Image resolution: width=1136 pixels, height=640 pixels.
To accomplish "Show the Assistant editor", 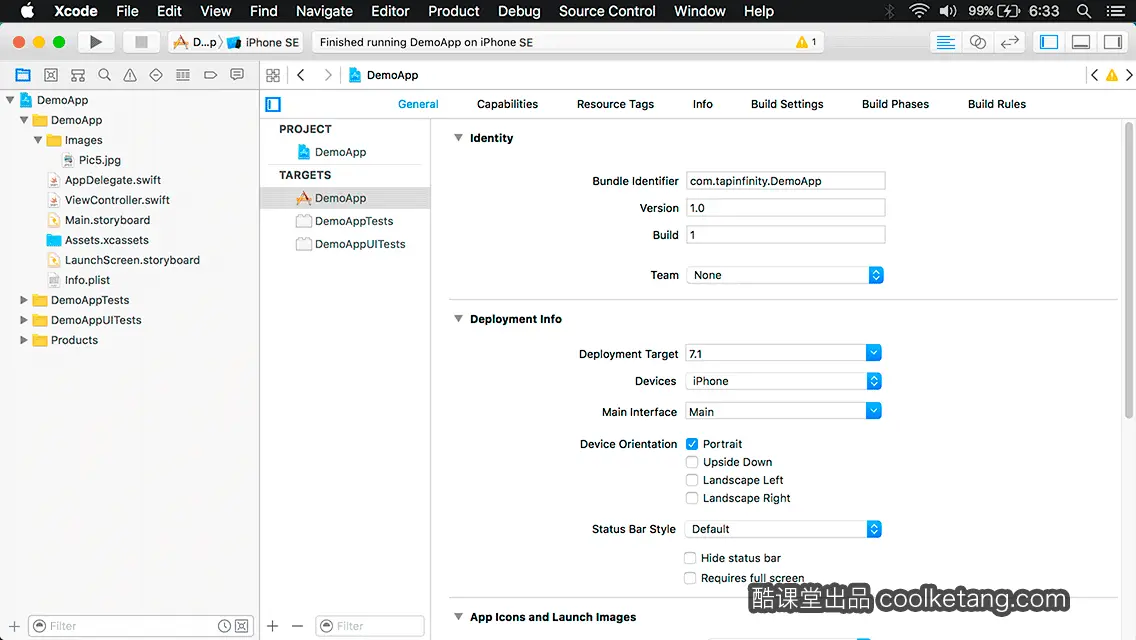I will coord(977,42).
